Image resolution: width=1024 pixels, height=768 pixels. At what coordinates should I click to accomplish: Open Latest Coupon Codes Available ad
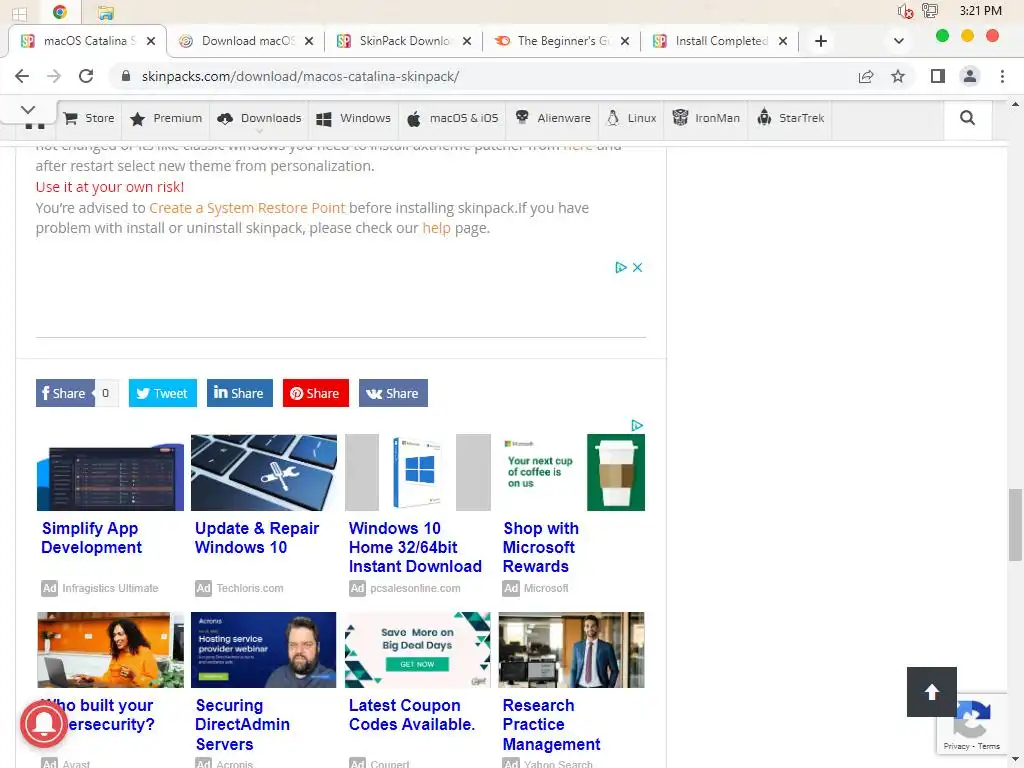pos(411,715)
